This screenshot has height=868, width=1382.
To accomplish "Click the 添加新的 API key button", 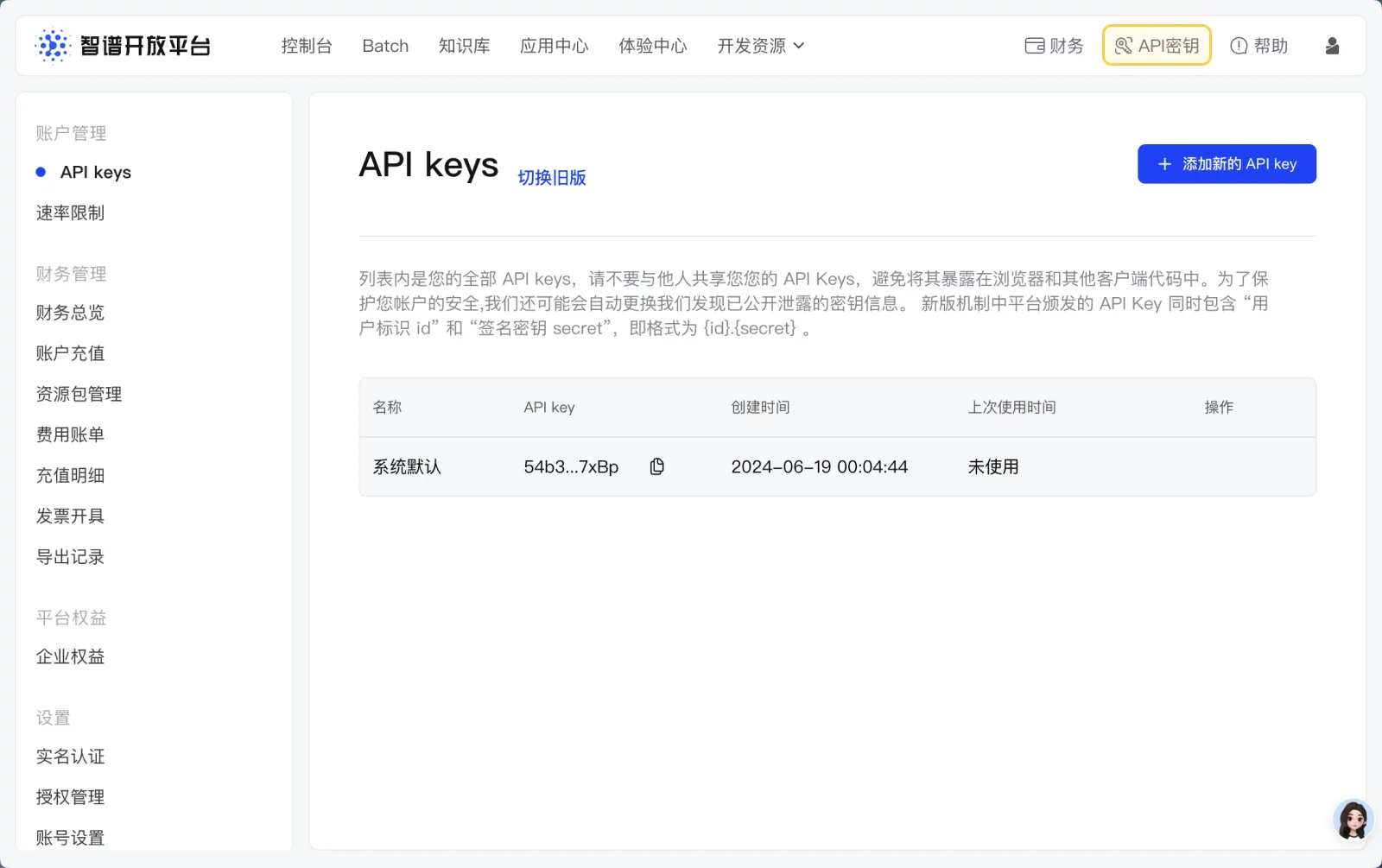I will click(x=1226, y=164).
